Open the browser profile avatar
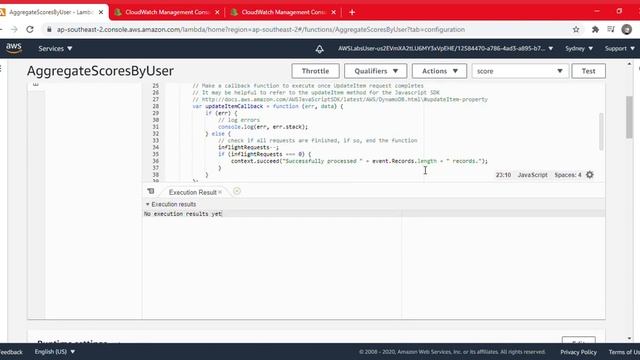Image resolution: width=640 pixels, height=360 pixels. coord(627,29)
